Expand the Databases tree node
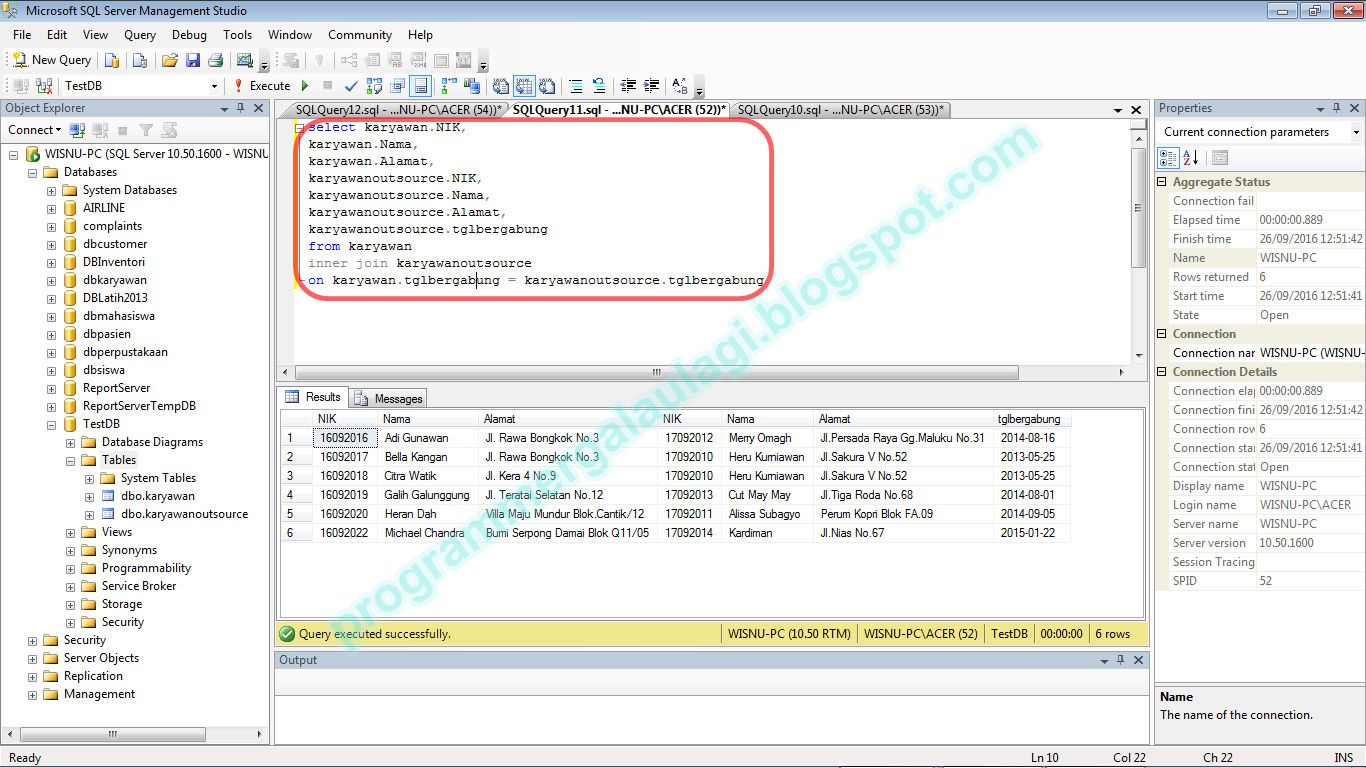The height and width of the screenshot is (768, 1366). click(x=33, y=171)
